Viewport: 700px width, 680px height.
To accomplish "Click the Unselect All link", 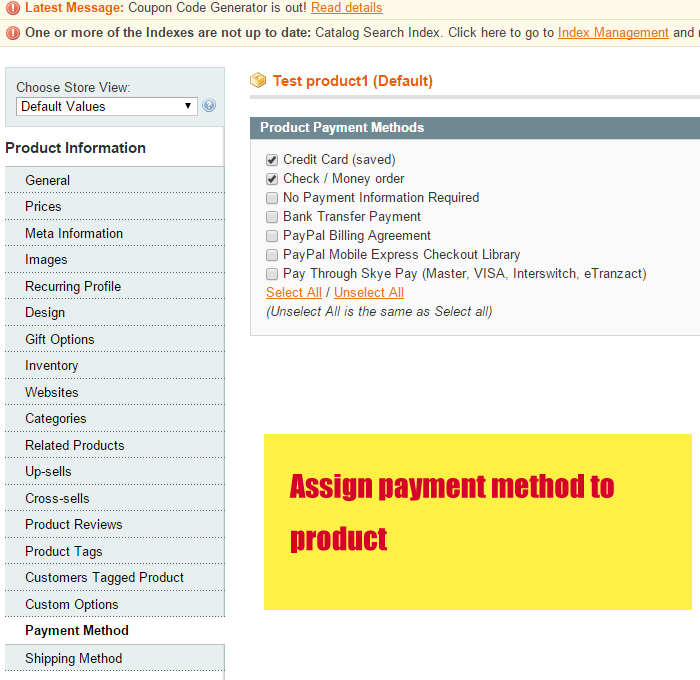I will [369, 292].
